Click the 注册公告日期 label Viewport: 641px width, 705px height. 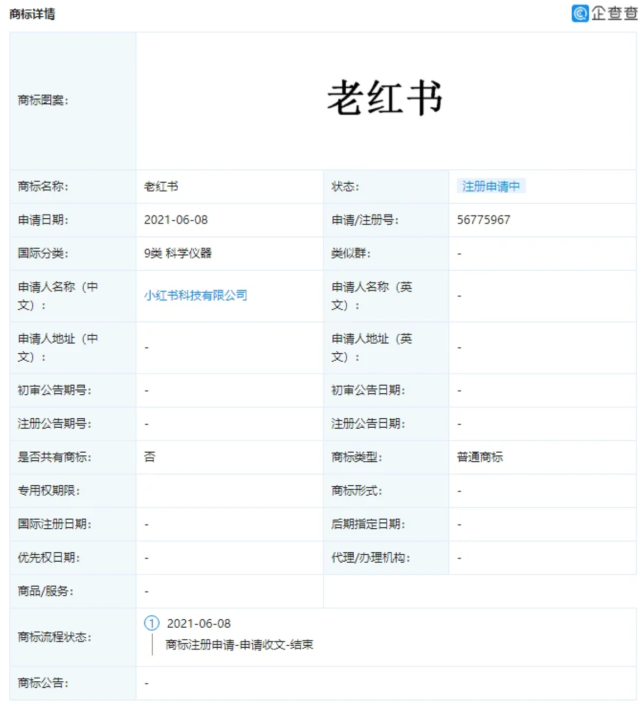click(368, 424)
